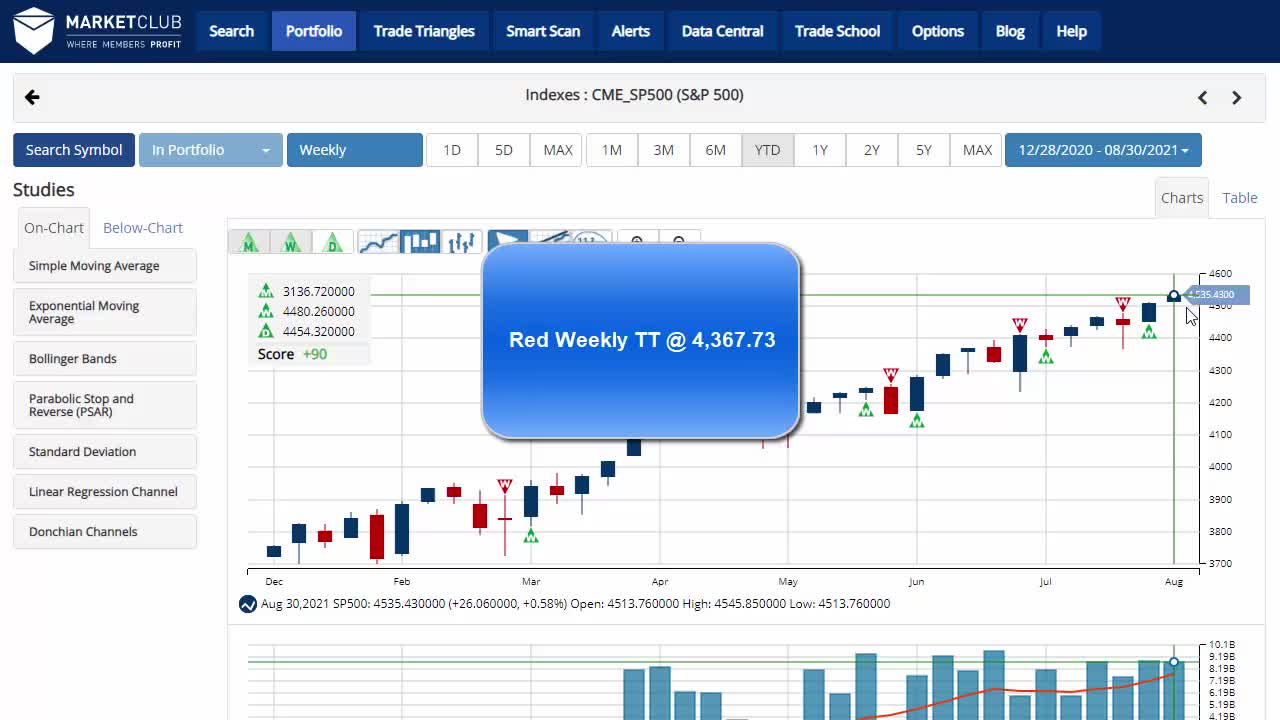Add Parabolic Stop and Reverse study
The height and width of the screenshot is (720, 1280).
105,405
